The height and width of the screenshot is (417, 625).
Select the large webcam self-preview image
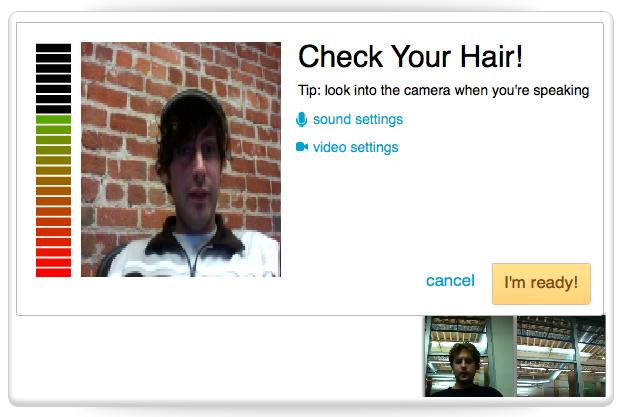point(181,159)
